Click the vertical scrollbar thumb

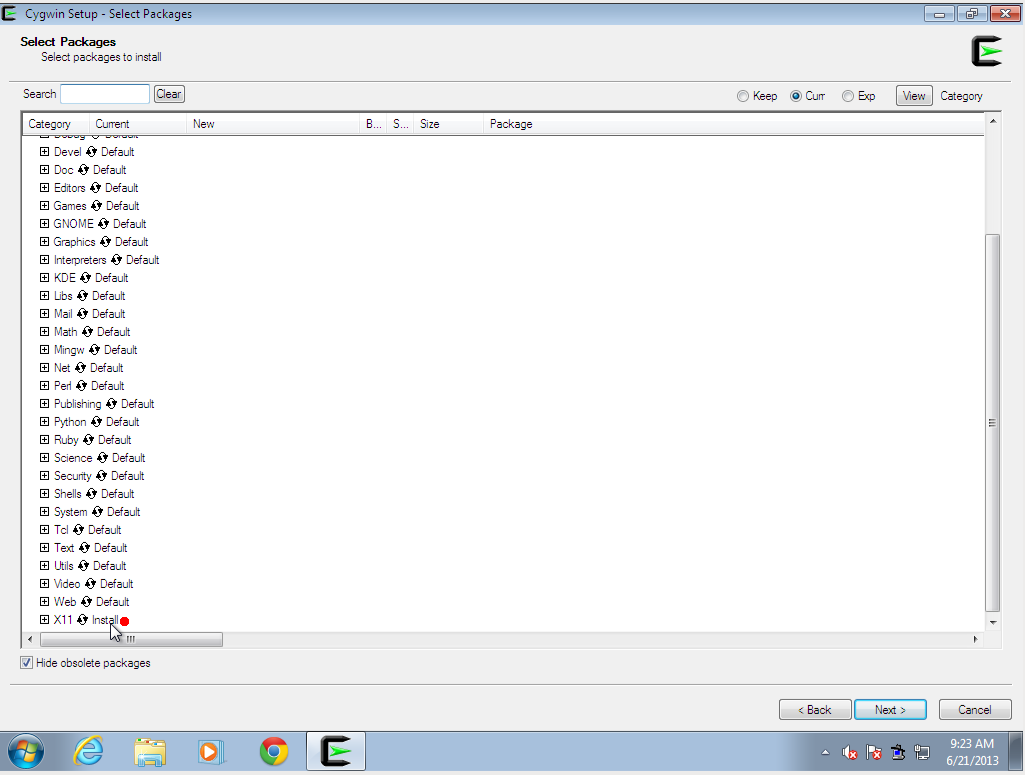pyautogui.click(x=992, y=423)
